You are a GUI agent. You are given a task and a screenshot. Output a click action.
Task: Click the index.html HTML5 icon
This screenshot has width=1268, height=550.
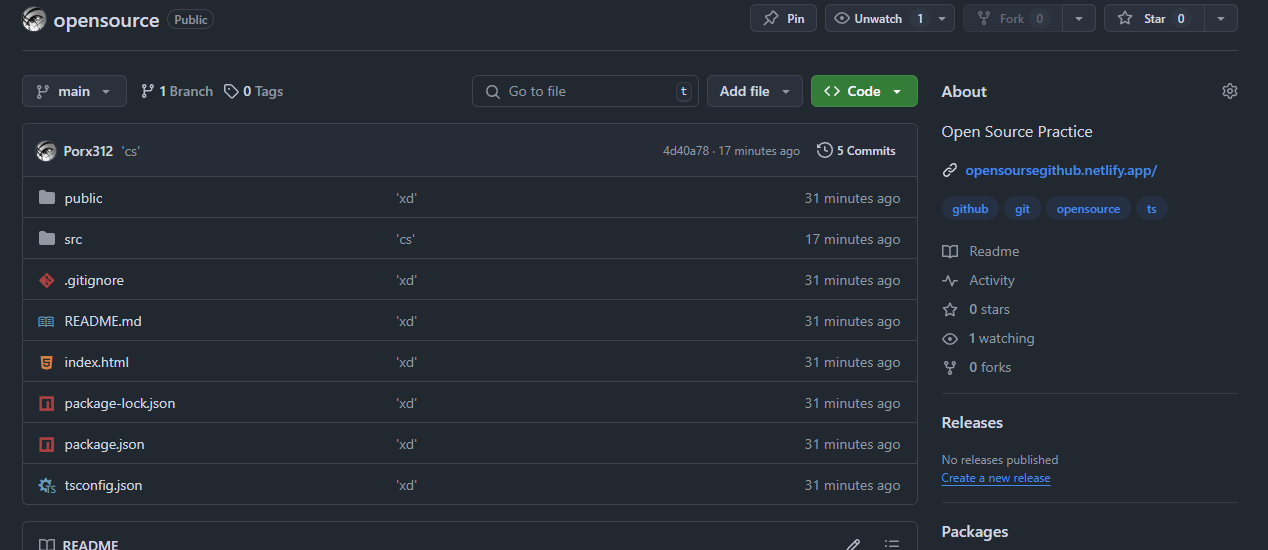(46, 362)
